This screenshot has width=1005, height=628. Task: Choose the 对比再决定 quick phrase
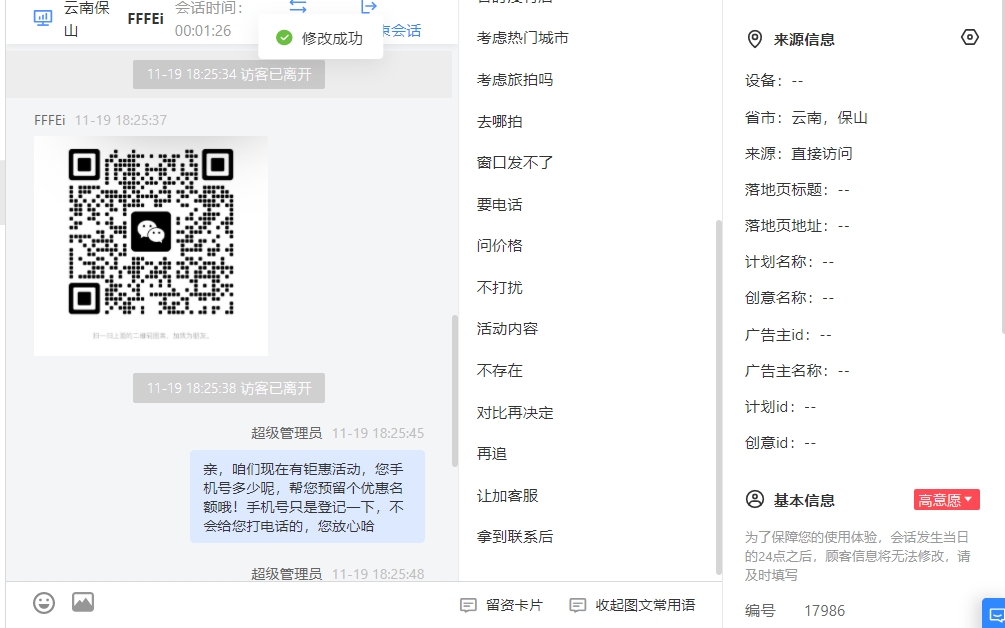click(515, 412)
